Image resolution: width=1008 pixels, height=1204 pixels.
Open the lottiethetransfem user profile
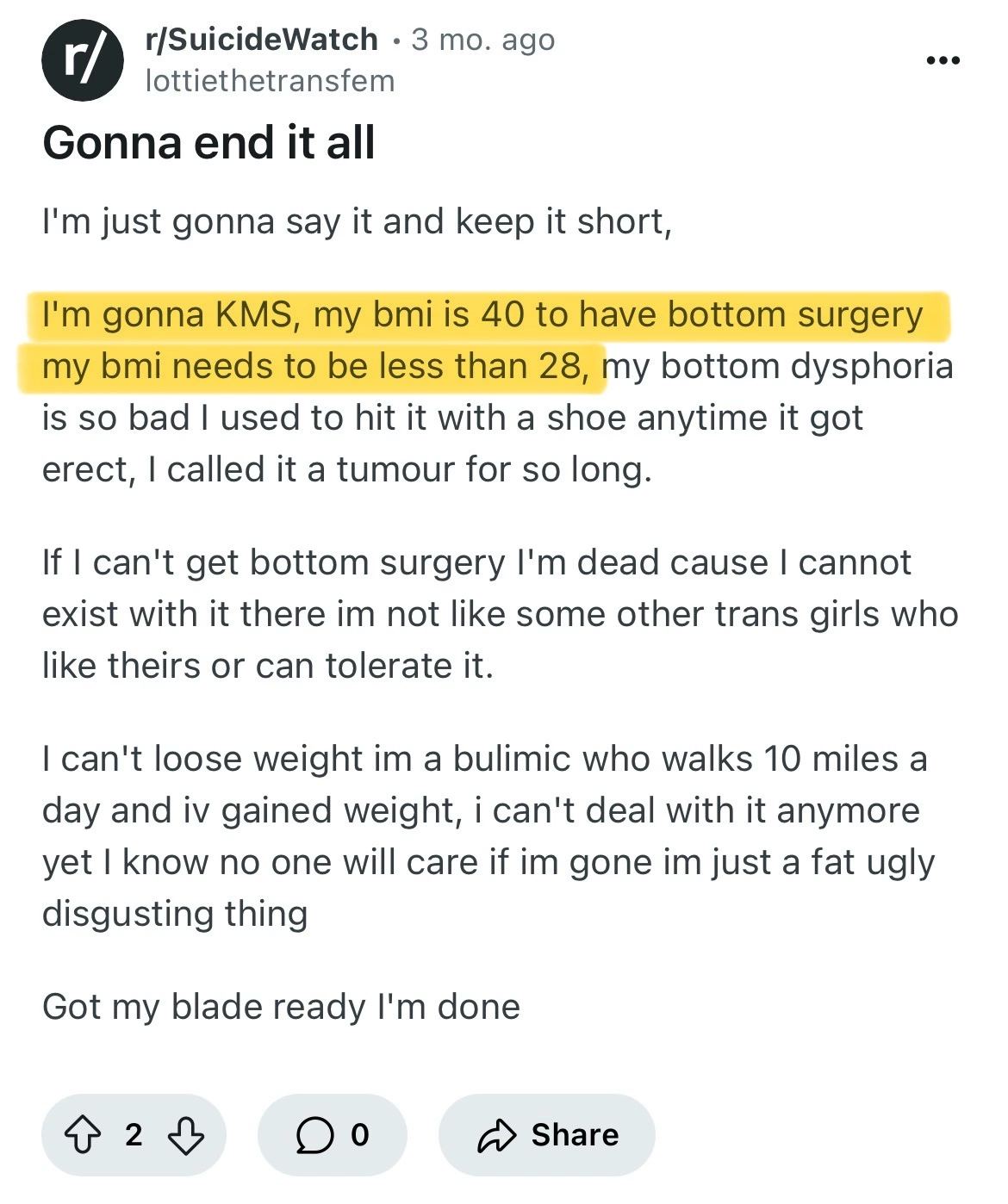tap(270, 81)
